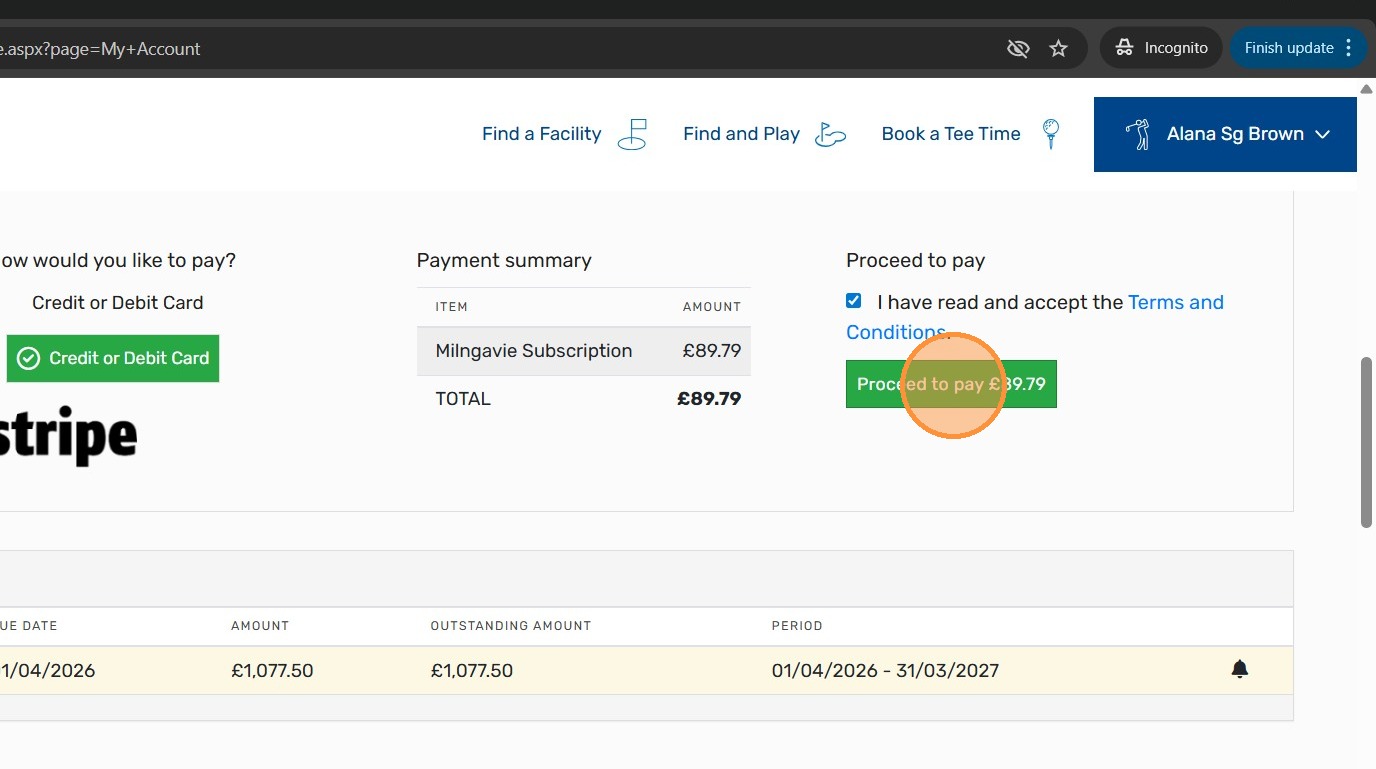Click the tracking protection eye icon
This screenshot has height=769, width=1376.
pos(1018,48)
